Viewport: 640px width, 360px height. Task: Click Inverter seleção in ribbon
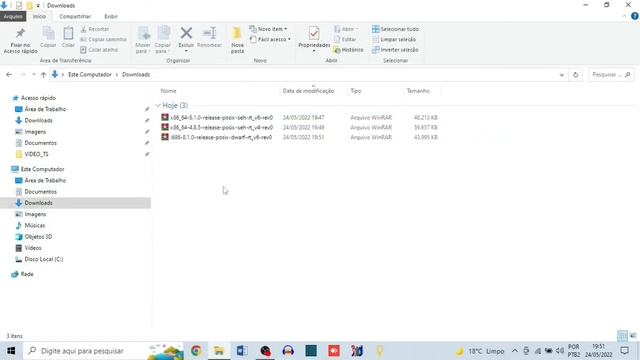click(x=395, y=50)
